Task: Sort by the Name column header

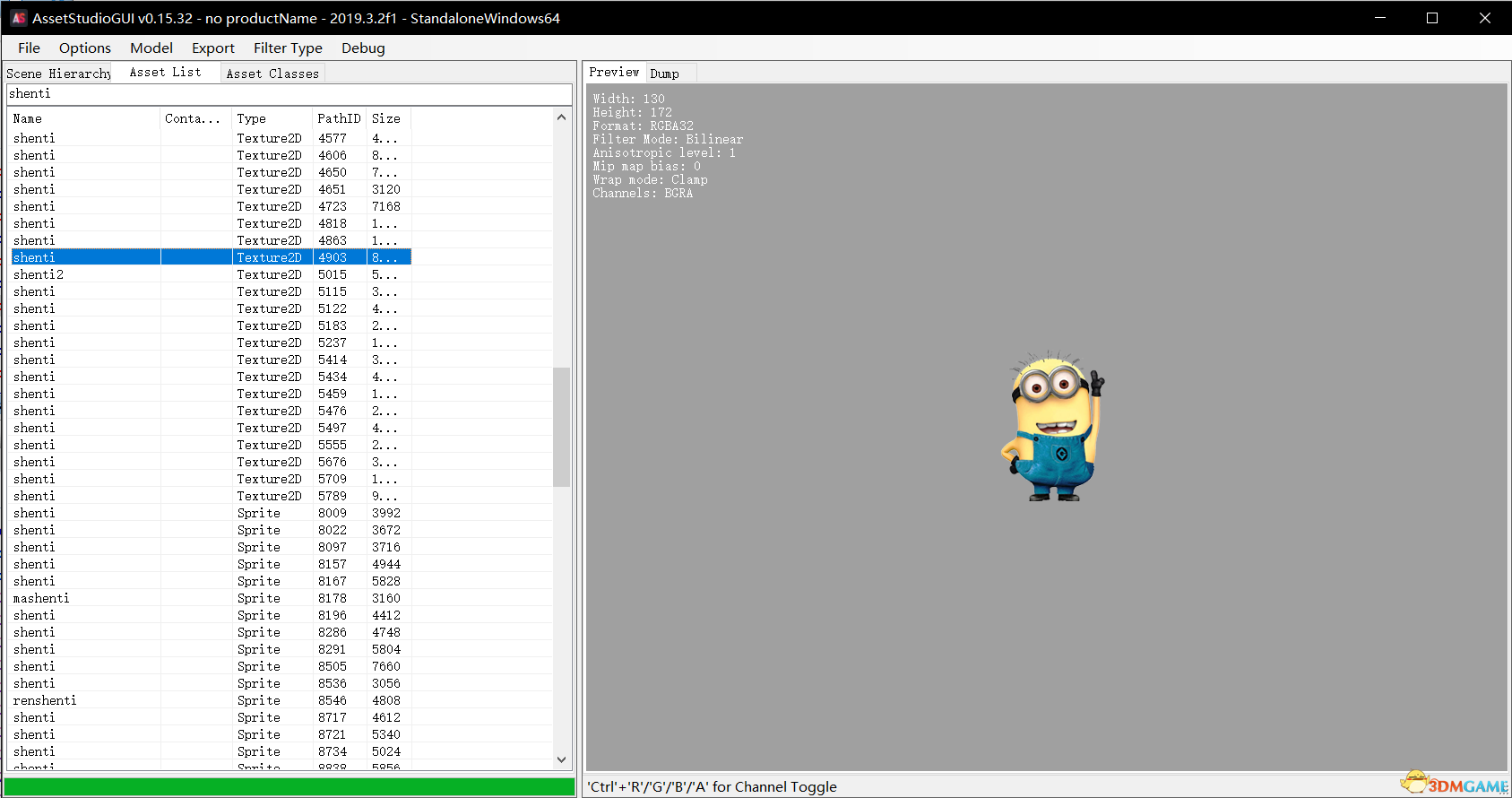Action: (x=85, y=118)
